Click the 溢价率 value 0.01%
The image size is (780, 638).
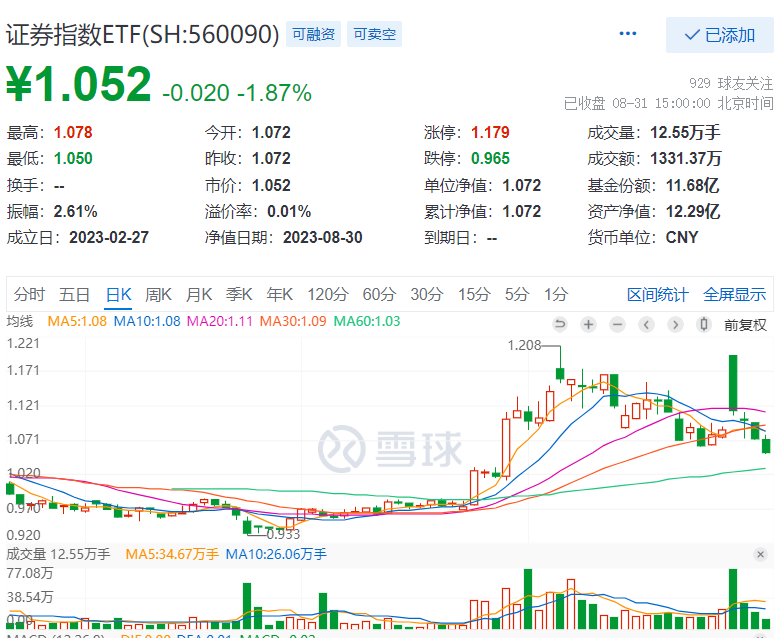(289, 211)
